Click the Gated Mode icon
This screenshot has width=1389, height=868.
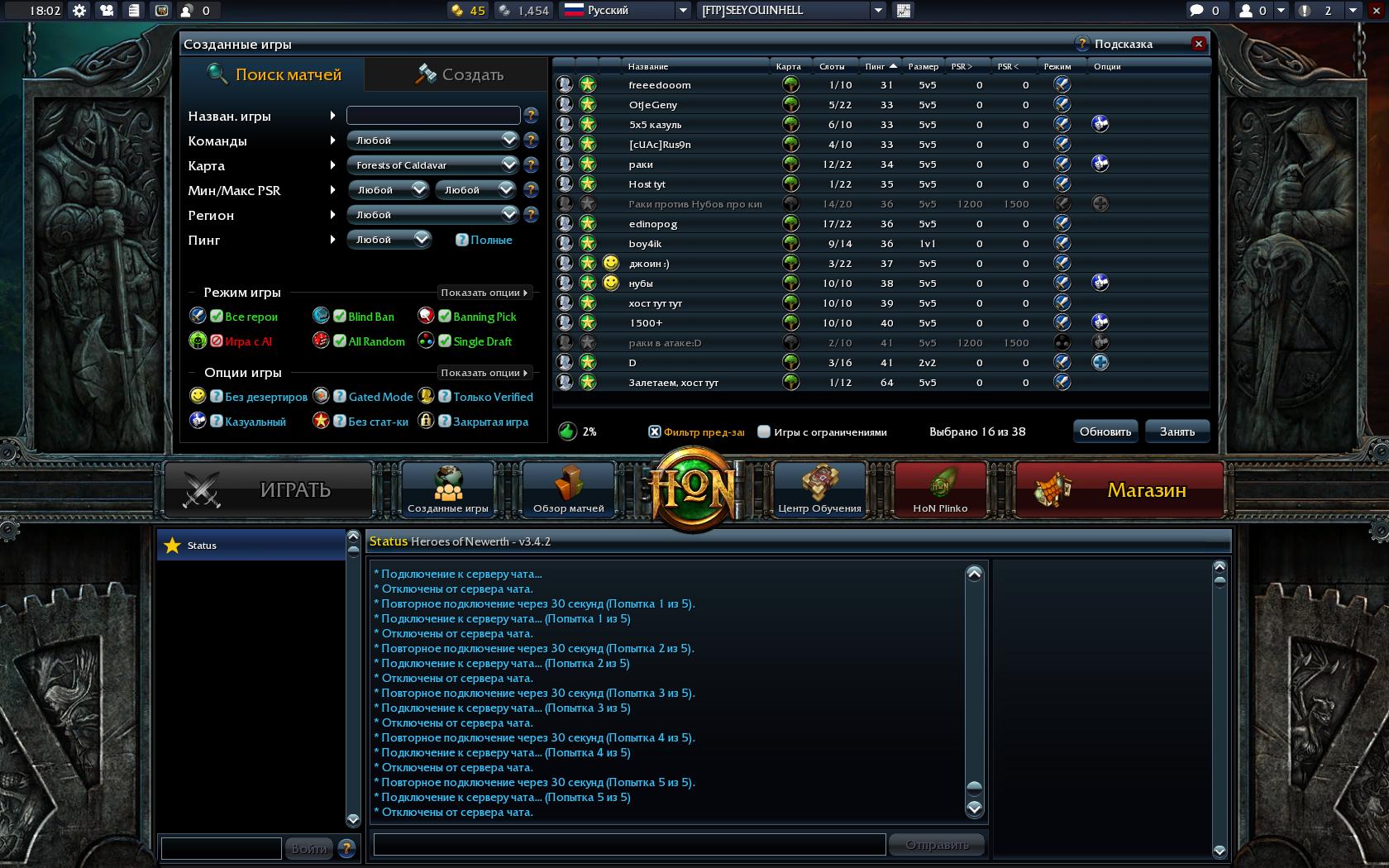coord(321,396)
